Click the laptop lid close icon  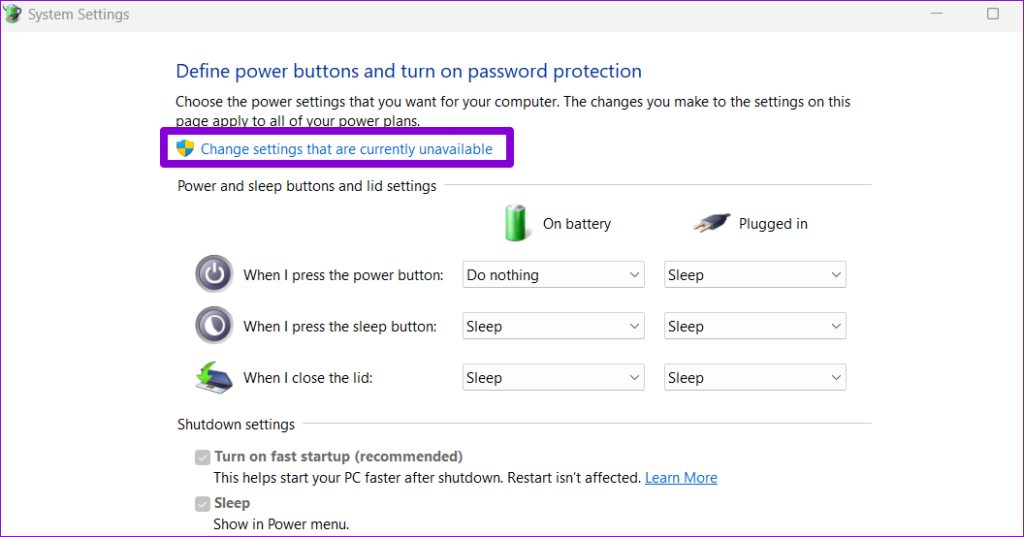214,378
